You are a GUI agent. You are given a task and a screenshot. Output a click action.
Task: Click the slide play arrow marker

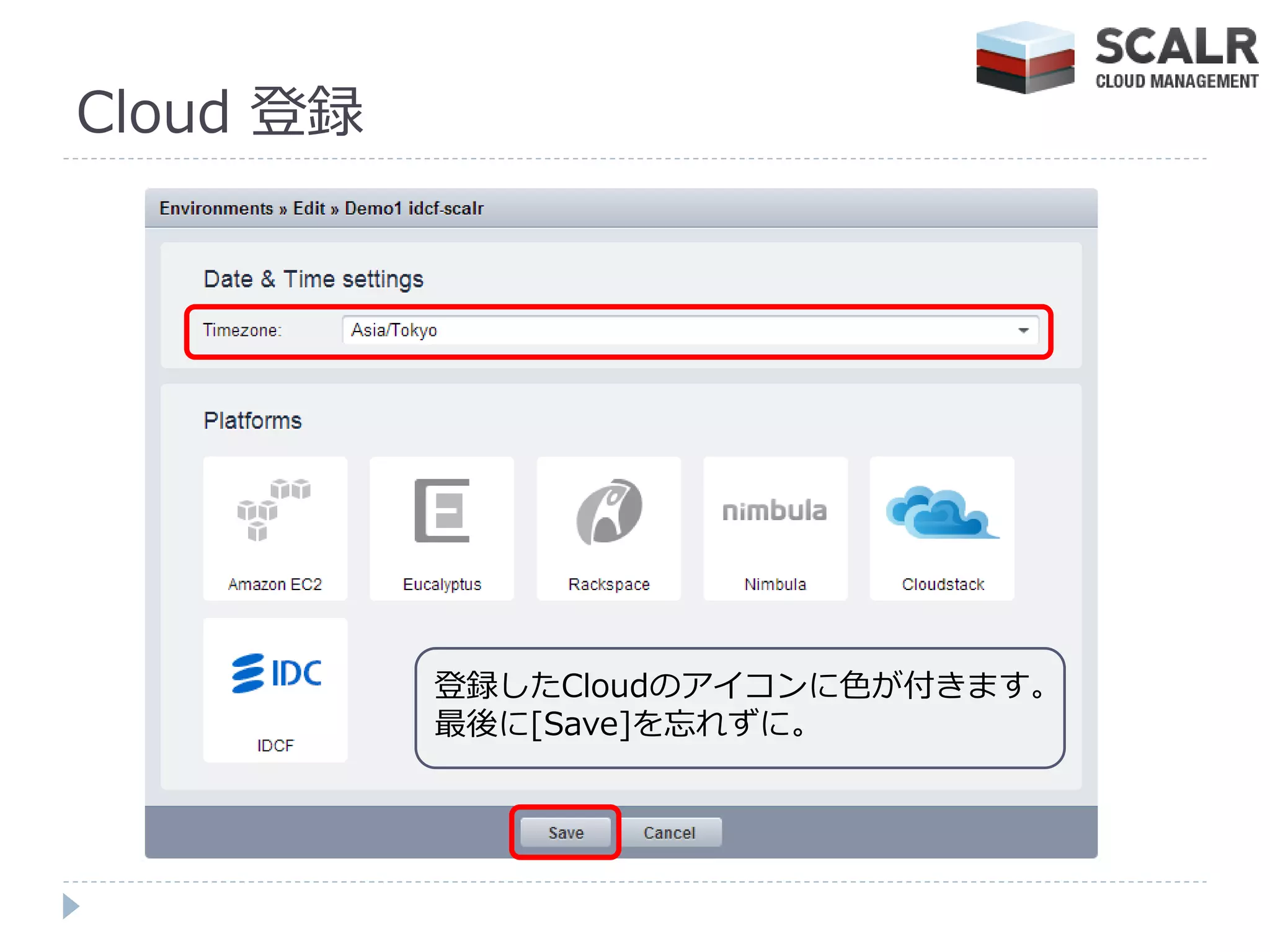pyautogui.click(x=71, y=906)
